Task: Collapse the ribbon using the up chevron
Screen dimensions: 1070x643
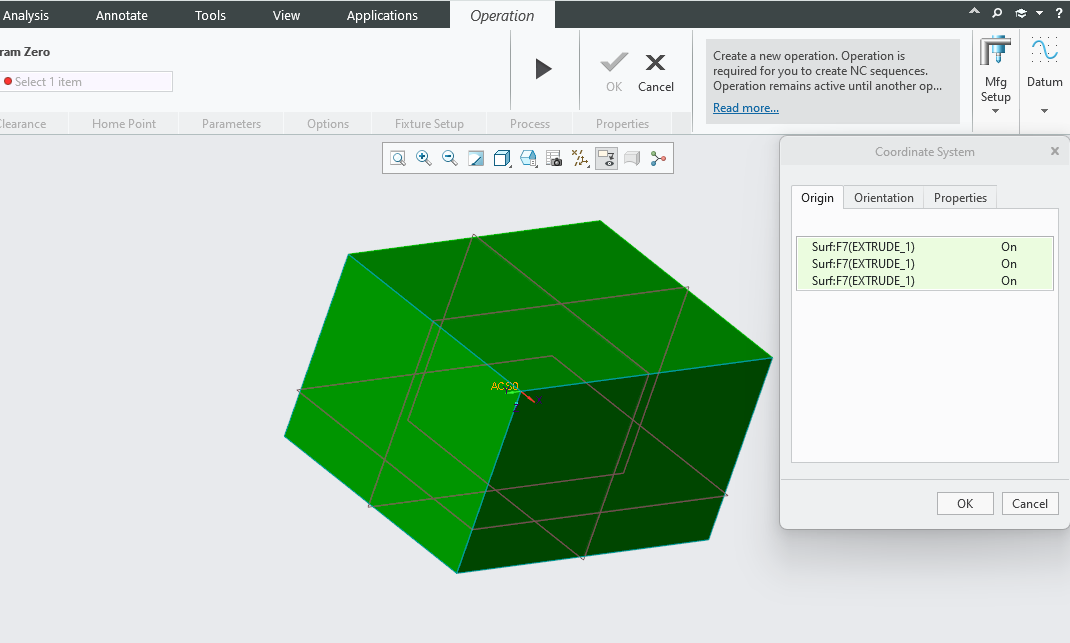Action: coord(974,12)
